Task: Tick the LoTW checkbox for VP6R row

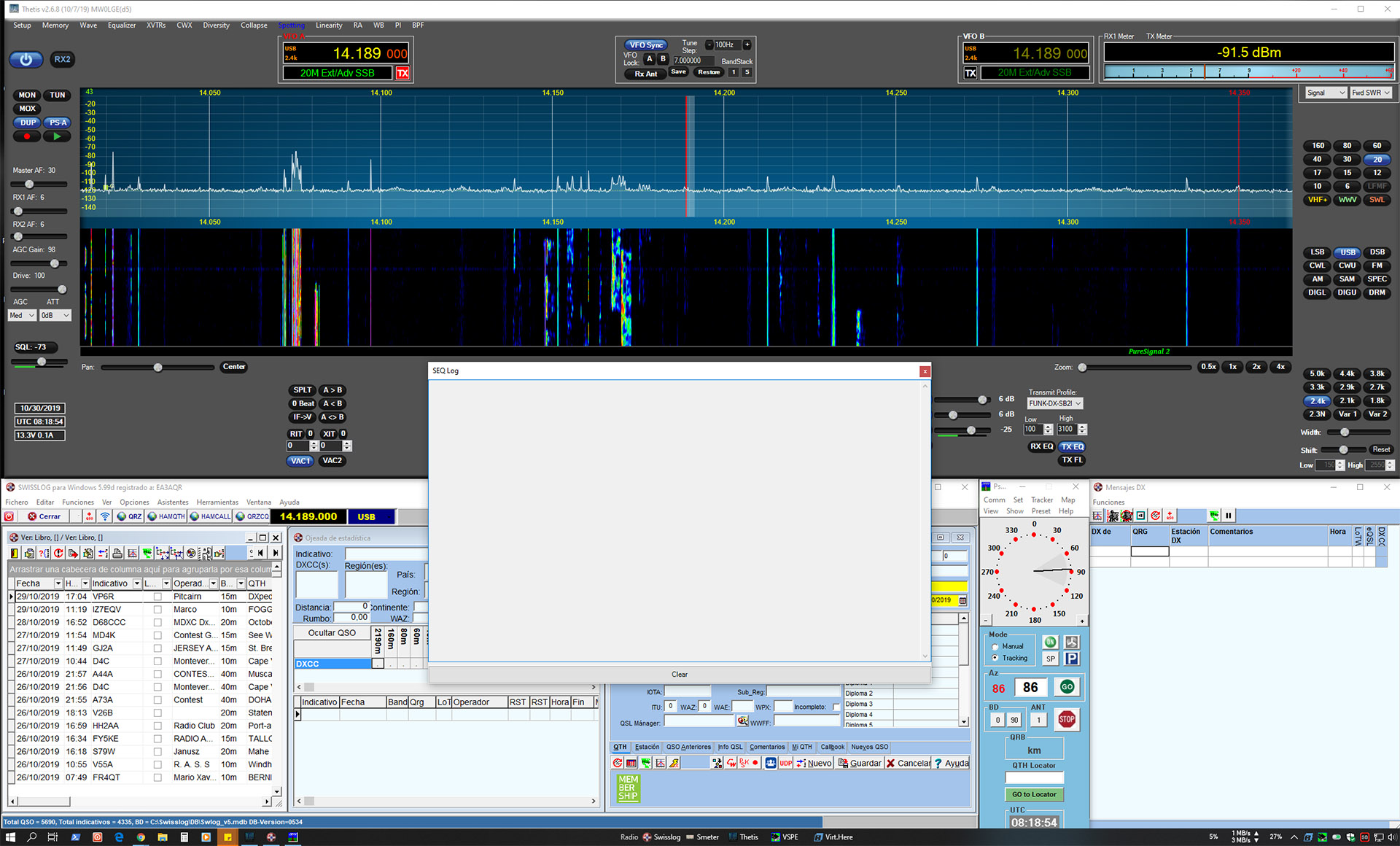Action: [157, 597]
